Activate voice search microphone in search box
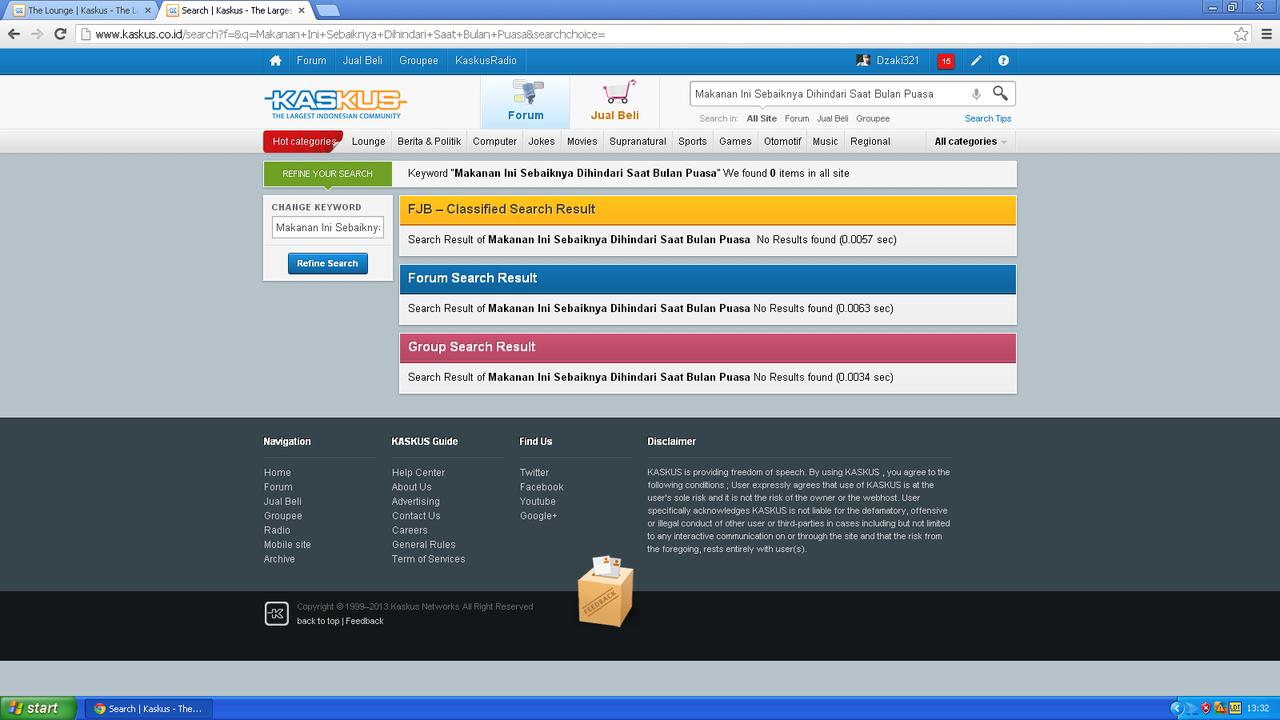1280x720 pixels. (976, 94)
